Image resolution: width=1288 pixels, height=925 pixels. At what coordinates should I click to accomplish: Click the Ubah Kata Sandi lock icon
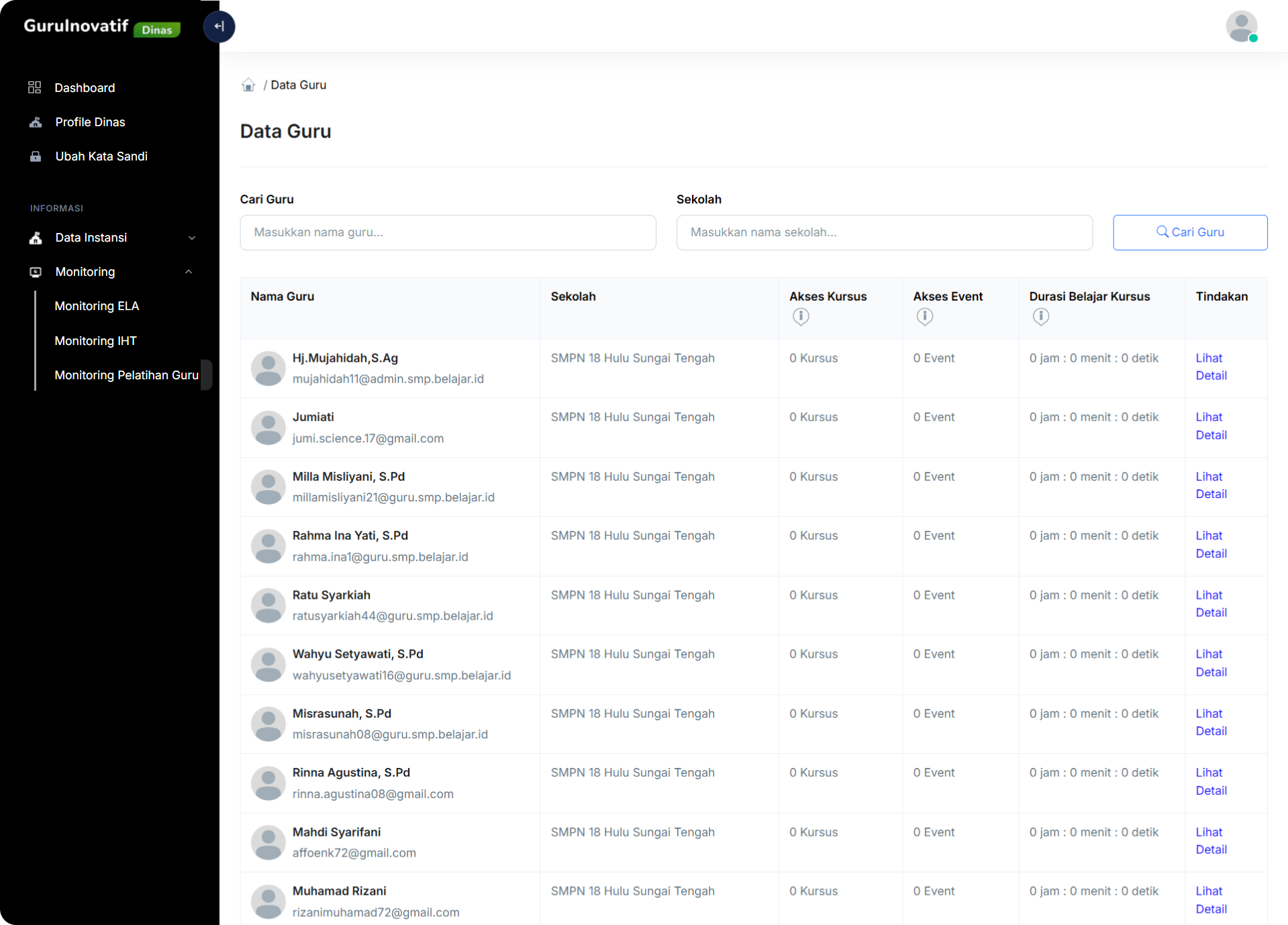tap(36, 156)
